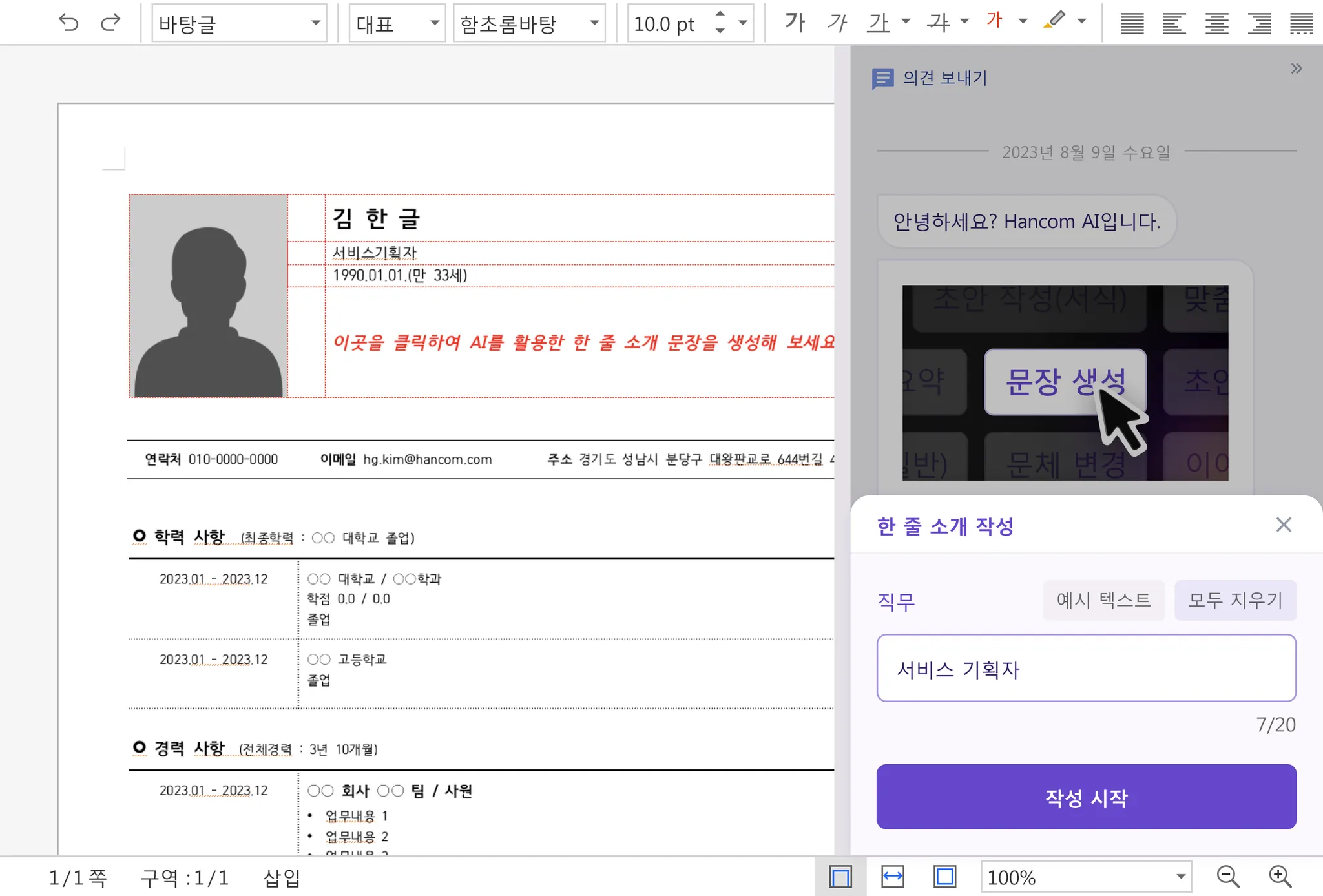Align paragraph to the right
1323x896 pixels.
click(x=1259, y=24)
